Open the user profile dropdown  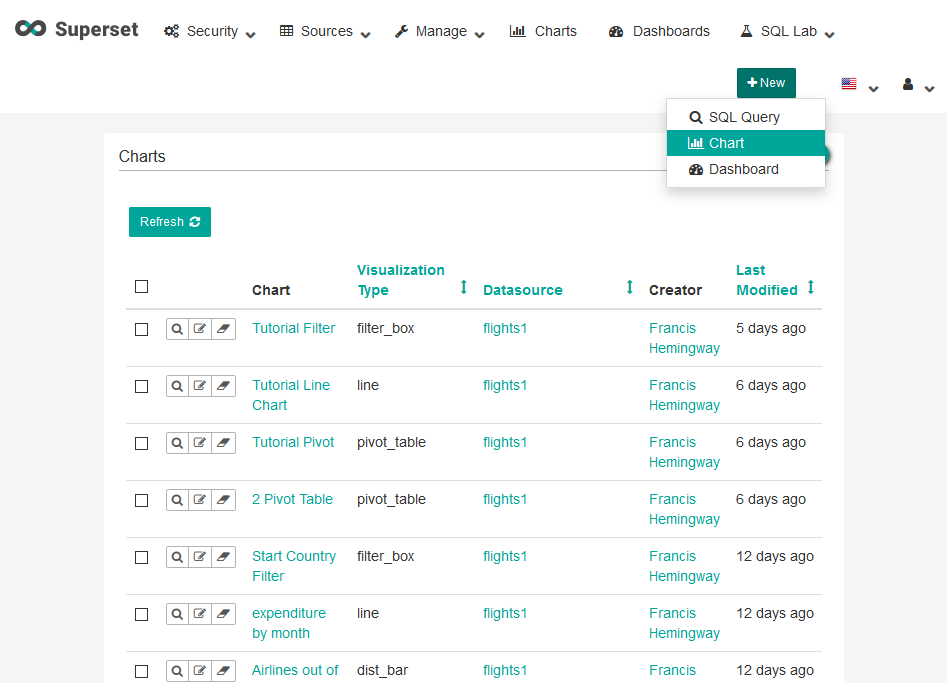pyautogui.click(x=918, y=85)
